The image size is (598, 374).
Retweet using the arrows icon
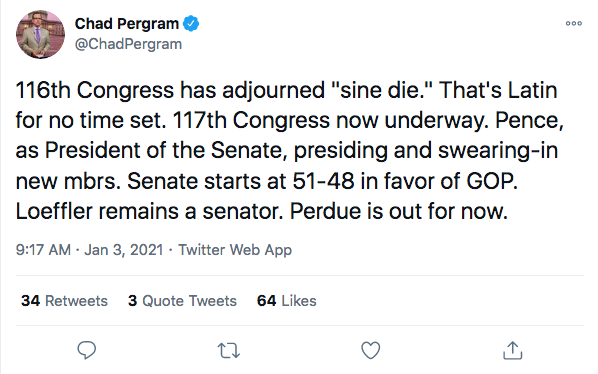point(228,350)
